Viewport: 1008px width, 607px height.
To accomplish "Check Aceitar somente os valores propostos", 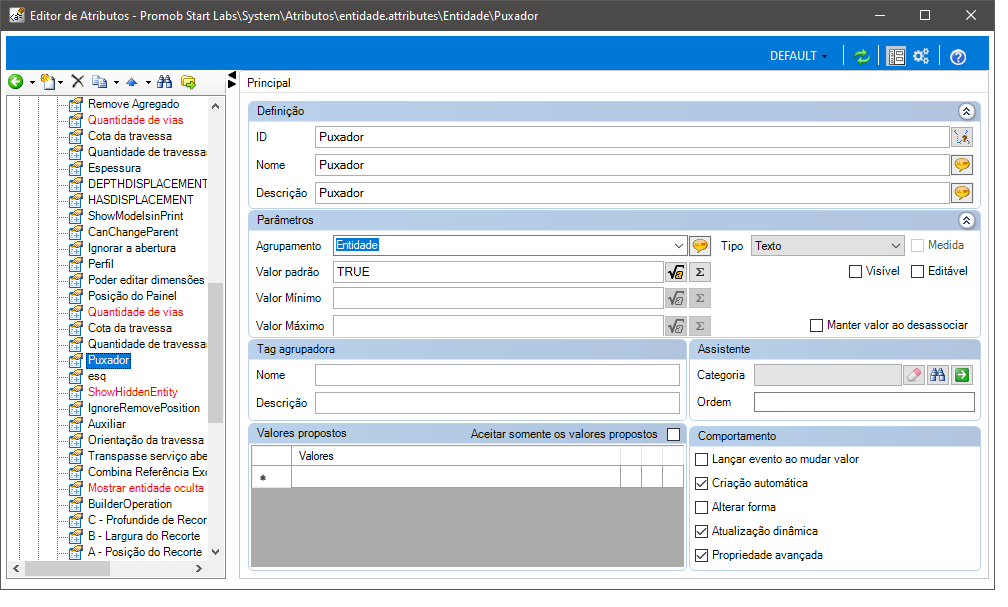I will (673, 435).
